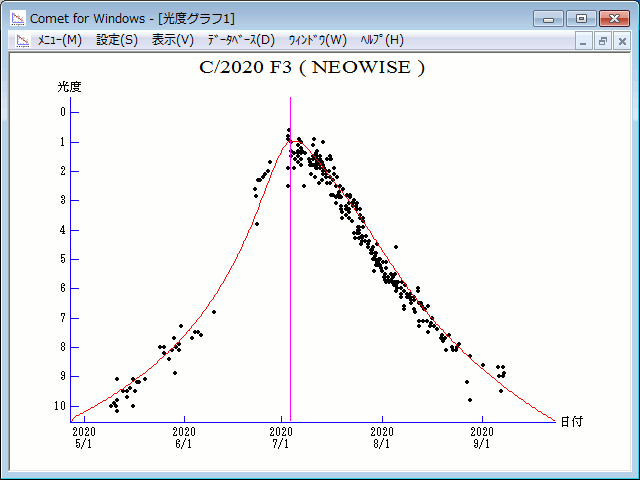Close the Comet for Windows application
Screen dimensions: 640x480
click(x=614, y=19)
